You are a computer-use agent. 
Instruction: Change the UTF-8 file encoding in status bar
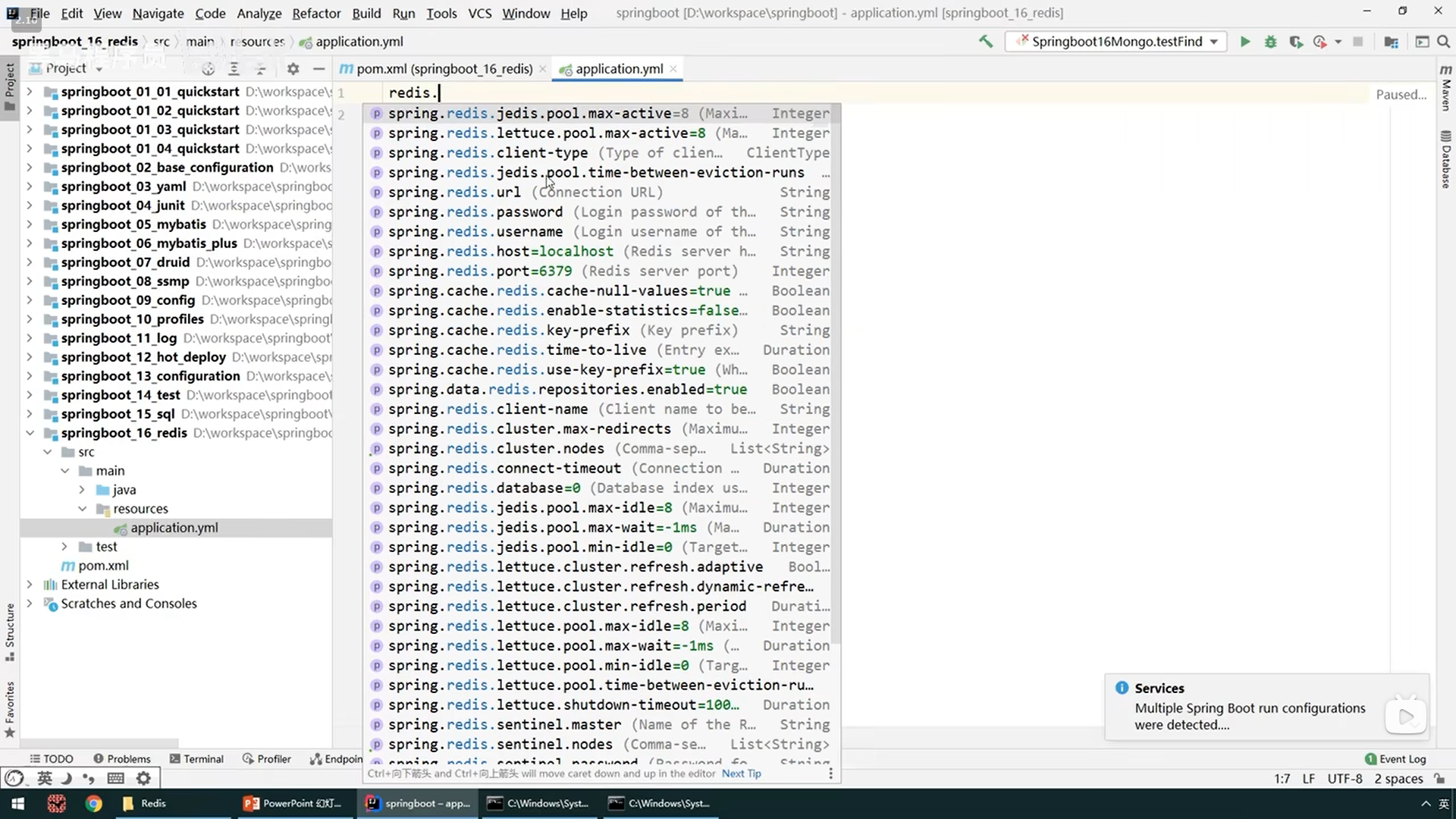[1345, 779]
